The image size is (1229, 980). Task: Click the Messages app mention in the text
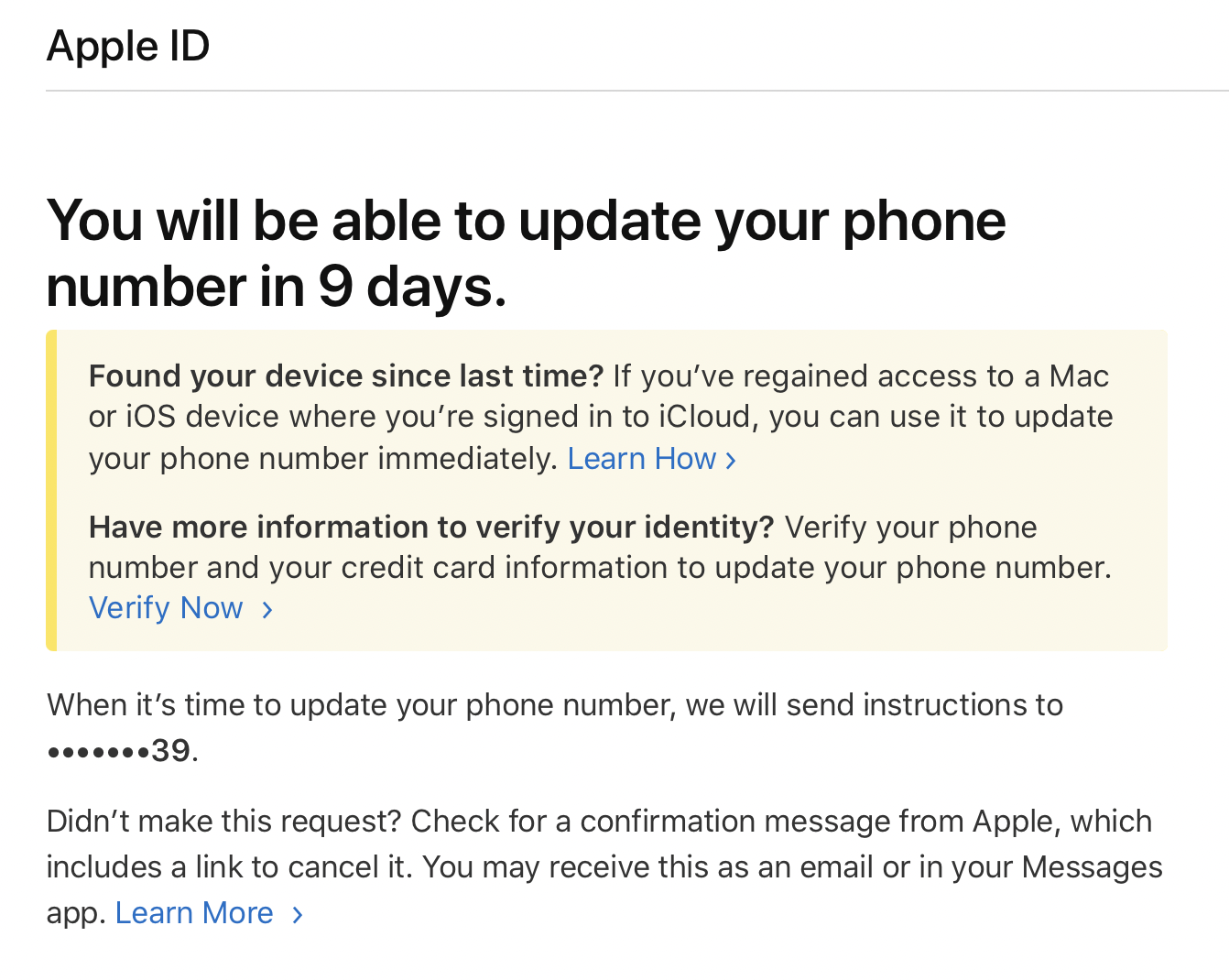(x=1092, y=866)
